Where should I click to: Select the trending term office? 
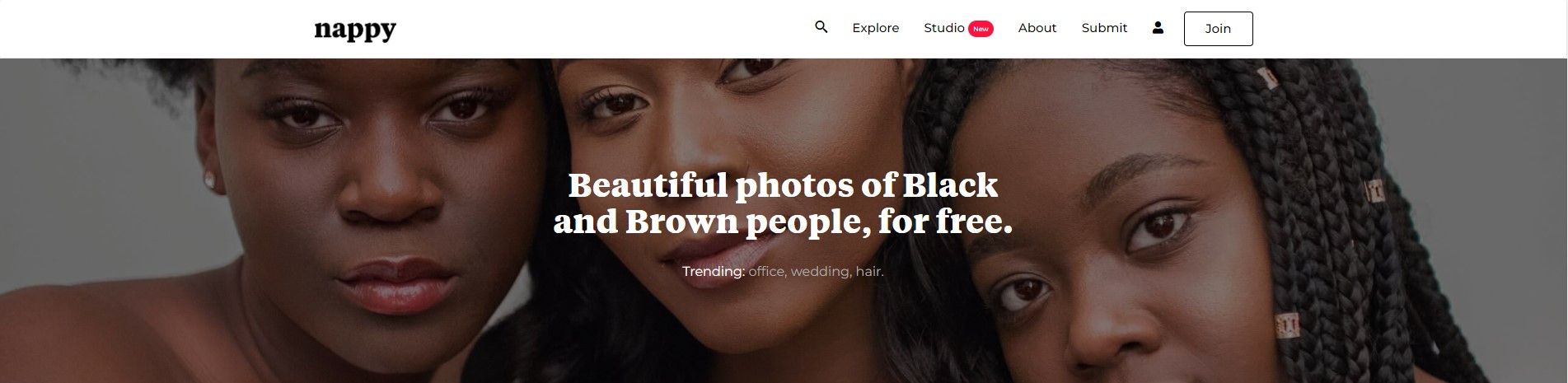tap(766, 271)
